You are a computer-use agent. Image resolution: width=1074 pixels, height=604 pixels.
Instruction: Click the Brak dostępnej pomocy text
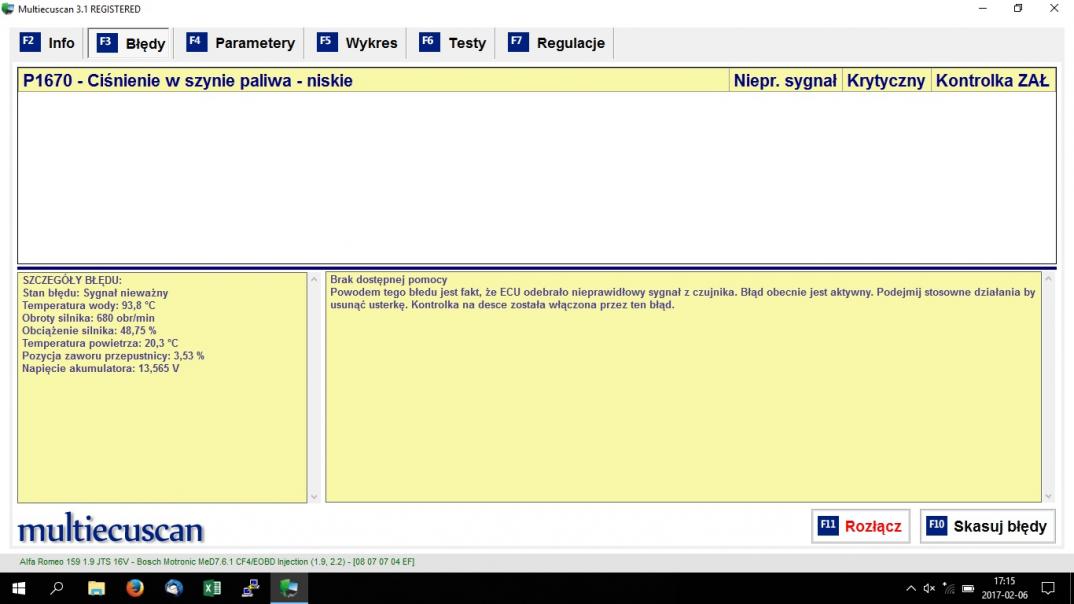click(x=388, y=279)
